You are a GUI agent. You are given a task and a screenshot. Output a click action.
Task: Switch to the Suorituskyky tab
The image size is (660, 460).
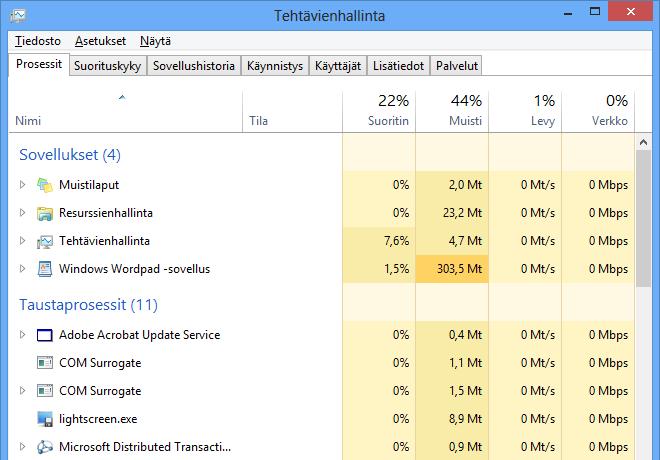[x=108, y=66]
